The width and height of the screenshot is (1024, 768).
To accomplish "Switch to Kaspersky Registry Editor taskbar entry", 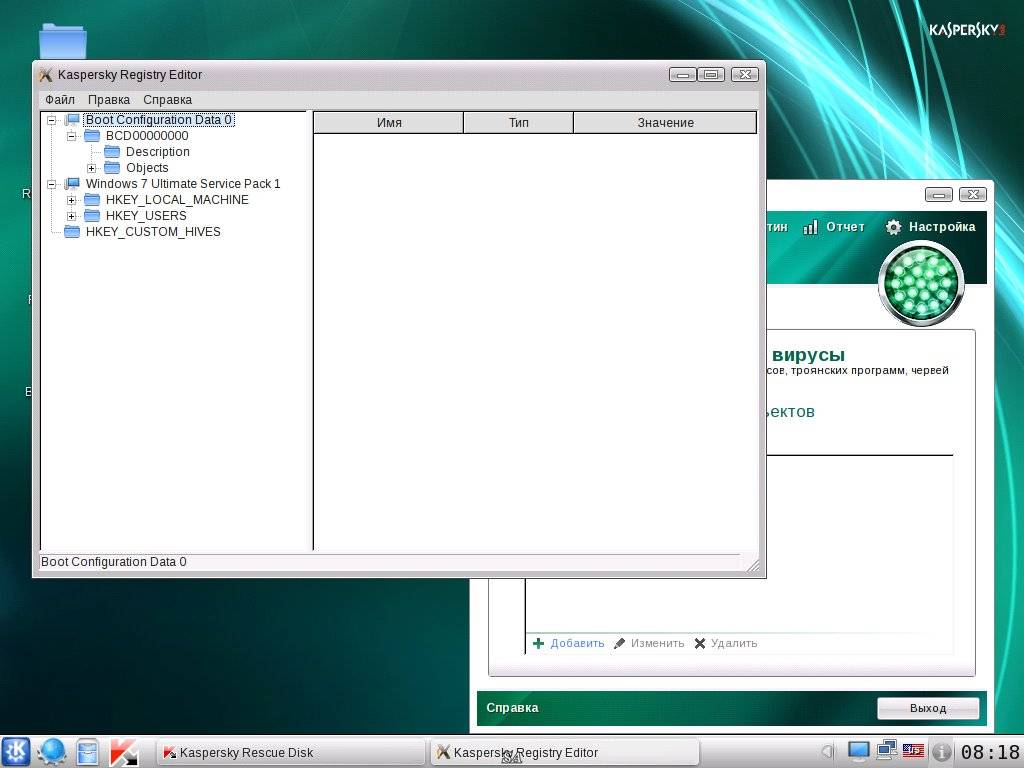I will coord(565,752).
